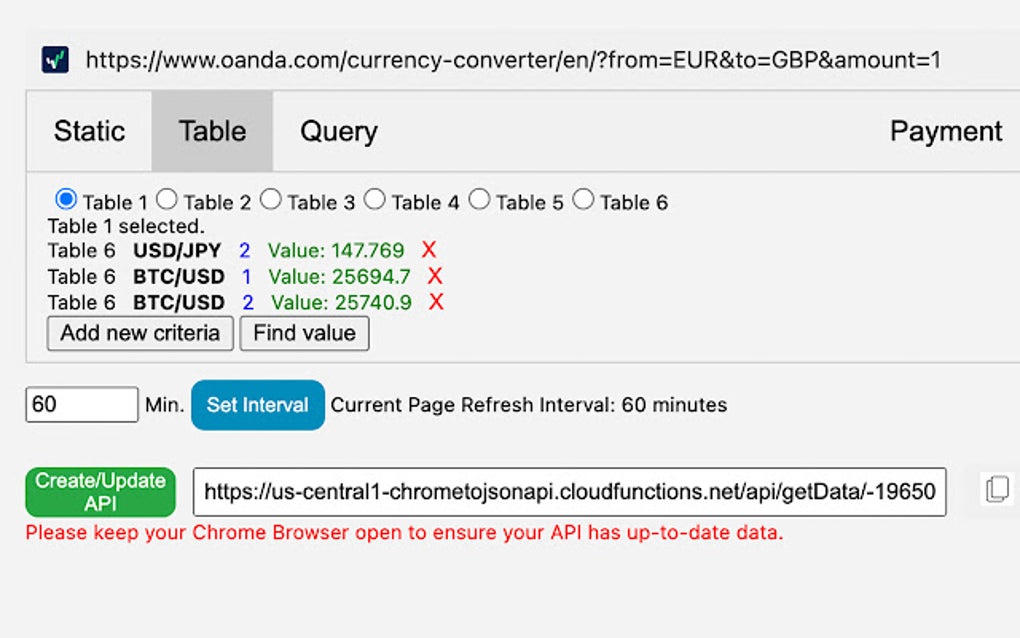Click the blue Set Interval button
This screenshot has width=1020, height=638.
pos(258,405)
